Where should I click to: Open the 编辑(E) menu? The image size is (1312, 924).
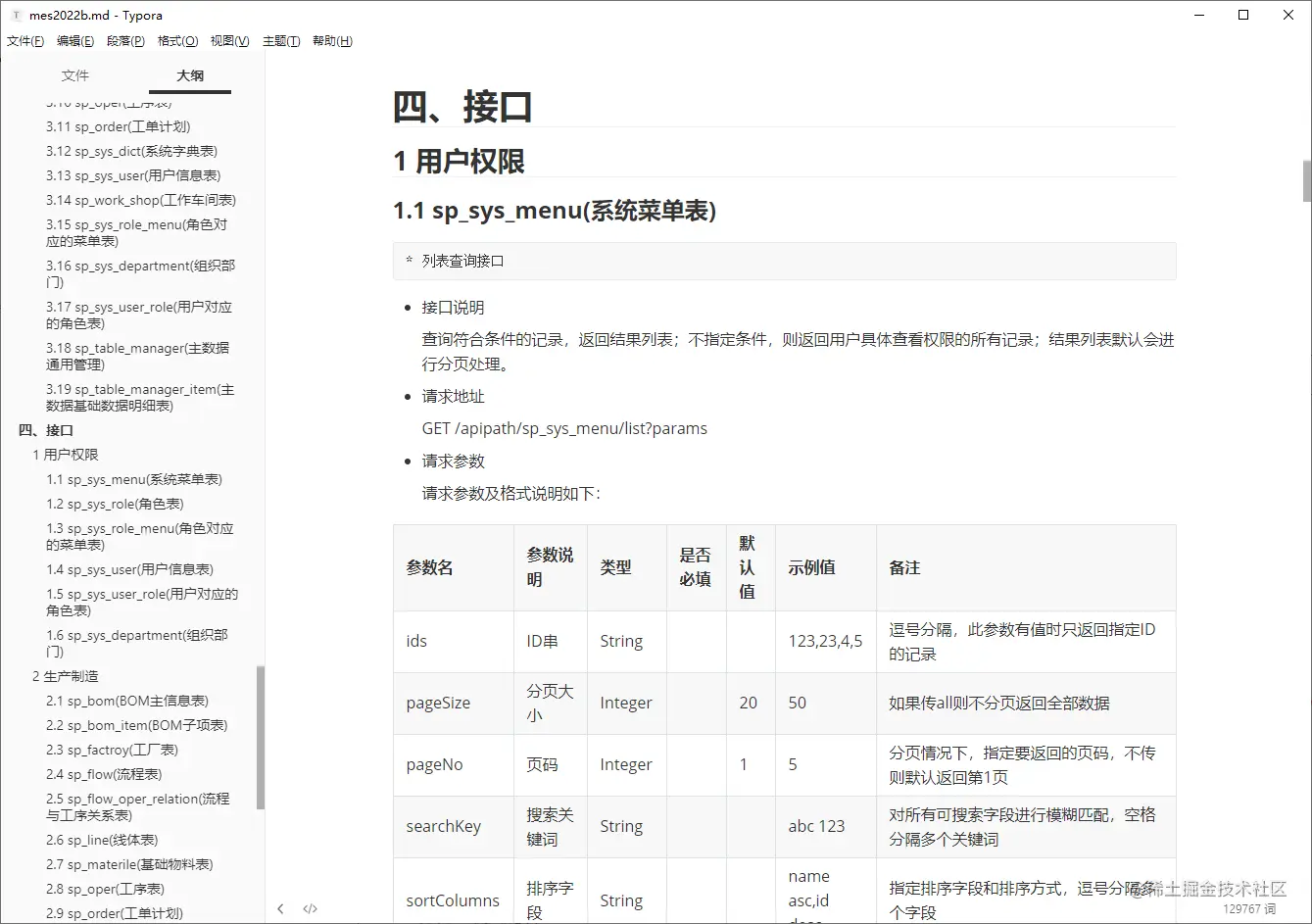coord(75,40)
